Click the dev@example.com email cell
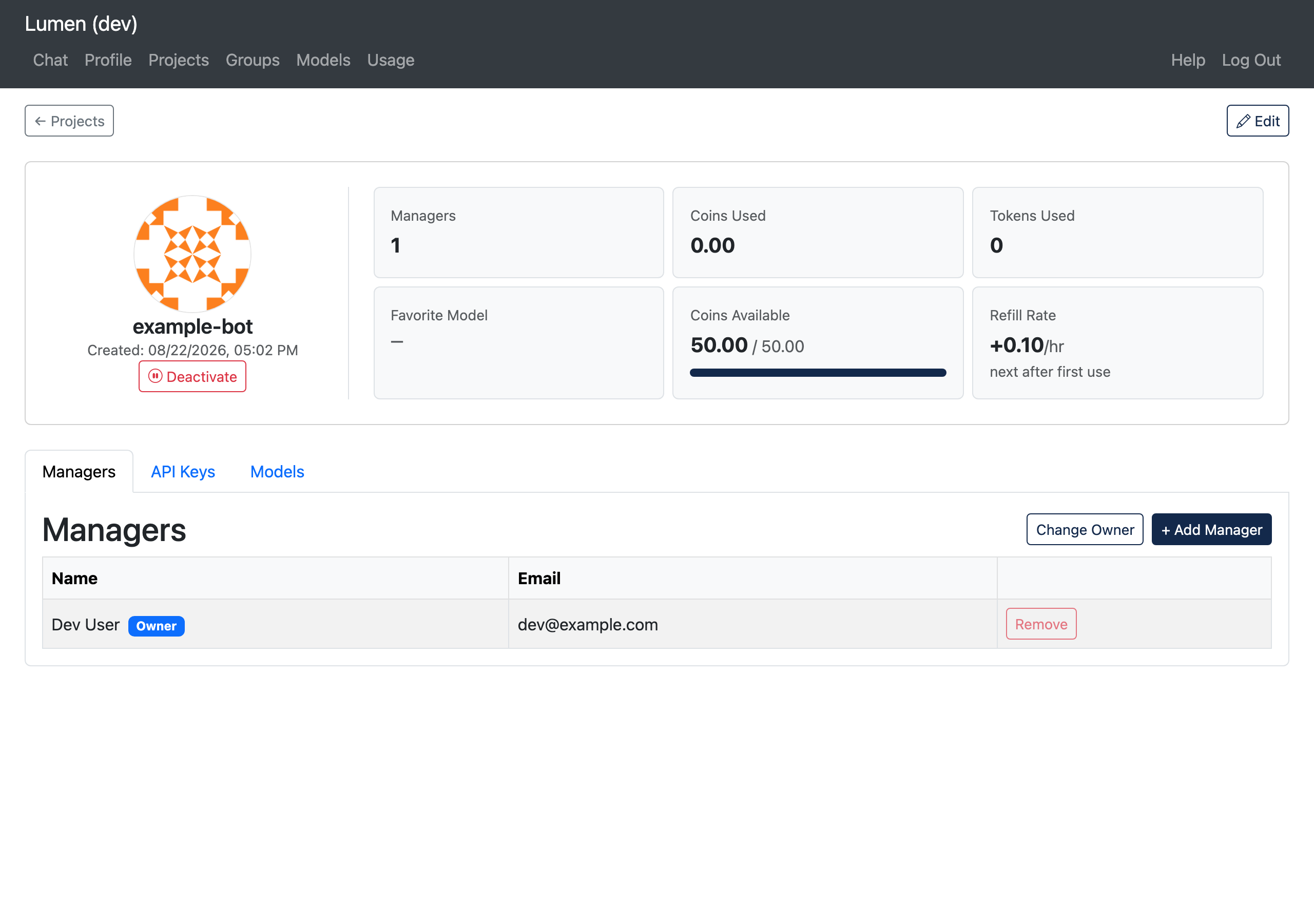This screenshot has height=924, width=1314. click(x=752, y=624)
